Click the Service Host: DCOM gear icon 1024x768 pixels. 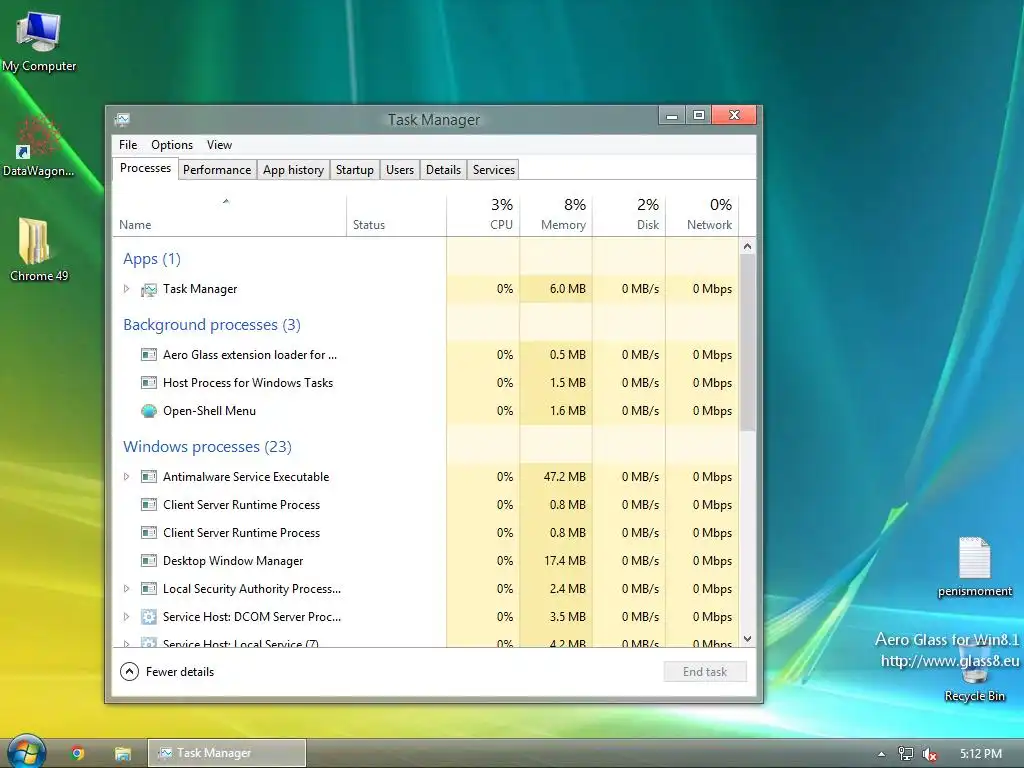pos(149,616)
